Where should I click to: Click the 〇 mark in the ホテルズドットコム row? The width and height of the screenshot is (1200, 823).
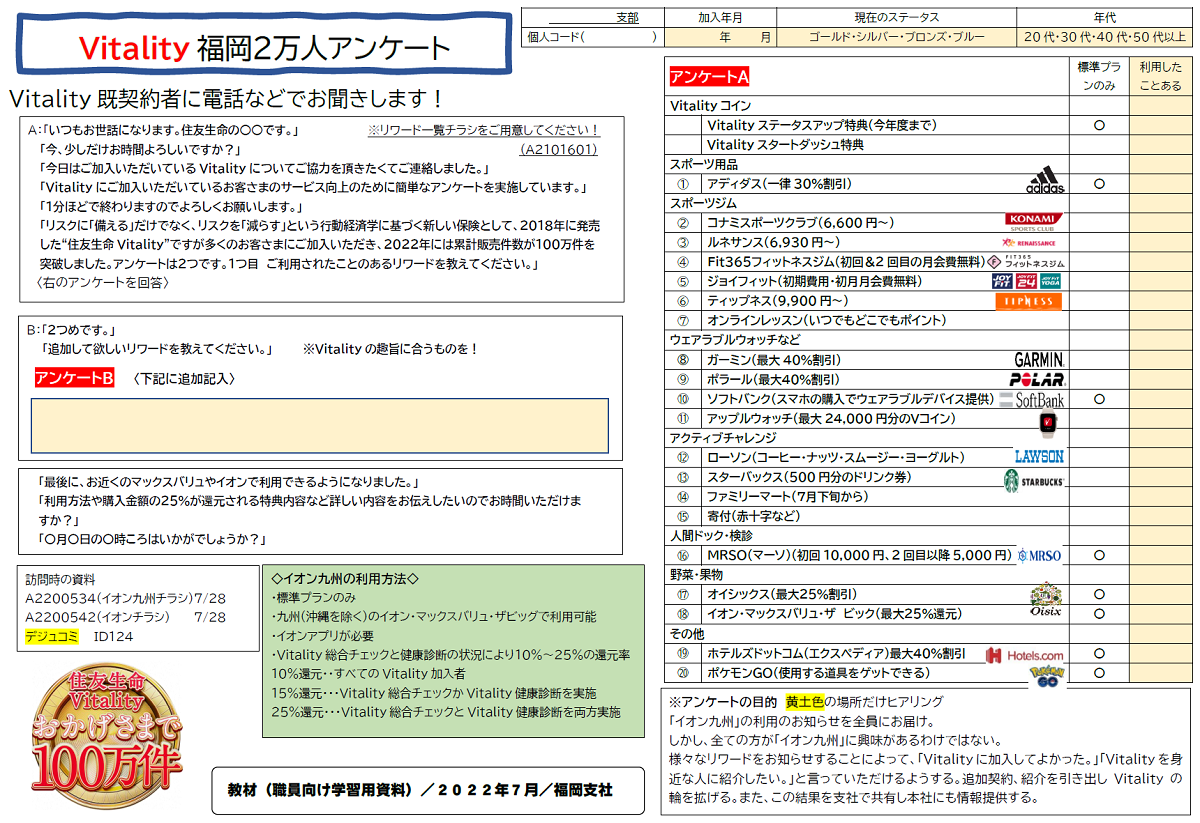tap(1099, 653)
